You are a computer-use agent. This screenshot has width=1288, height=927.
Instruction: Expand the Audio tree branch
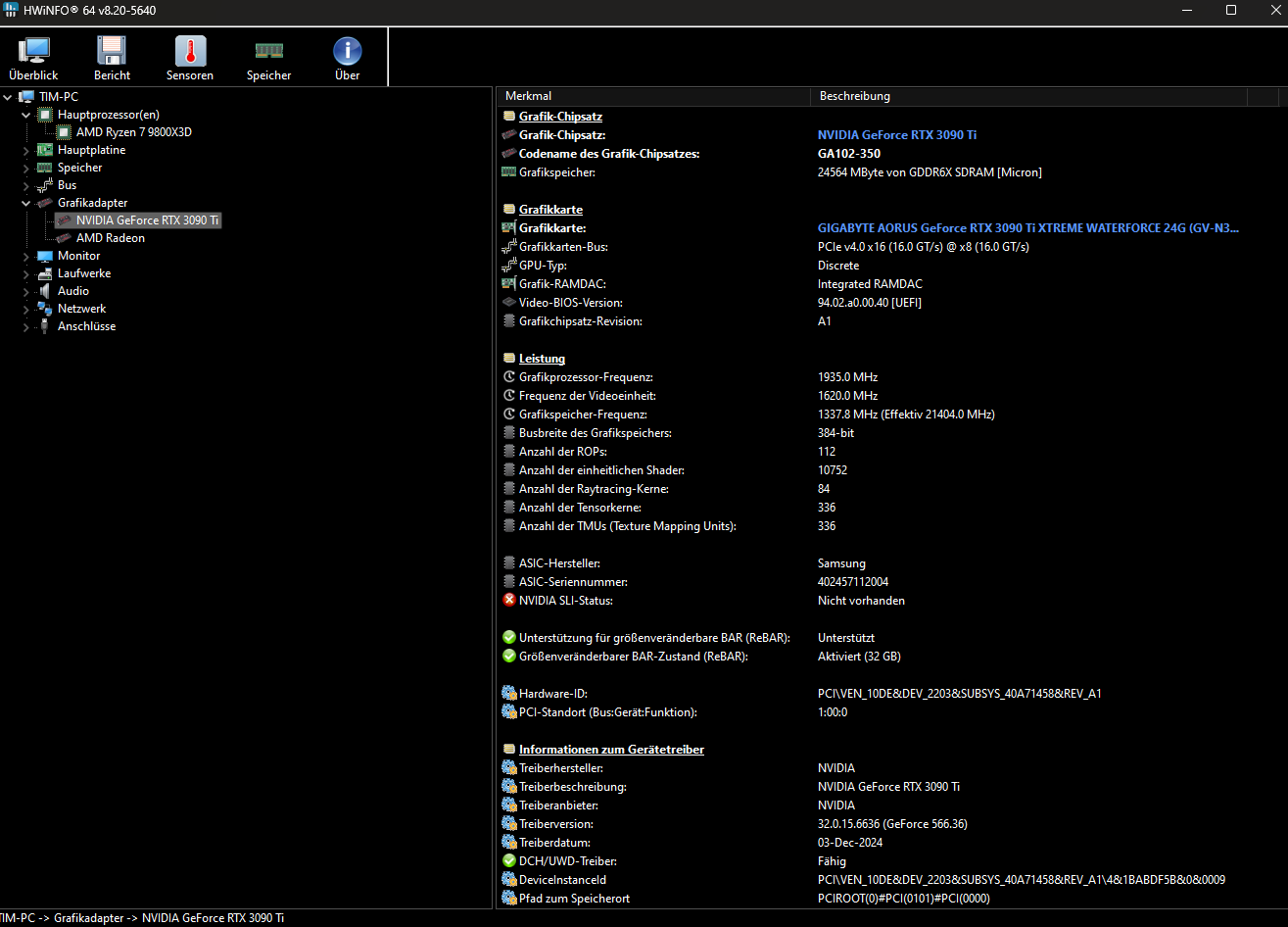(26, 291)
